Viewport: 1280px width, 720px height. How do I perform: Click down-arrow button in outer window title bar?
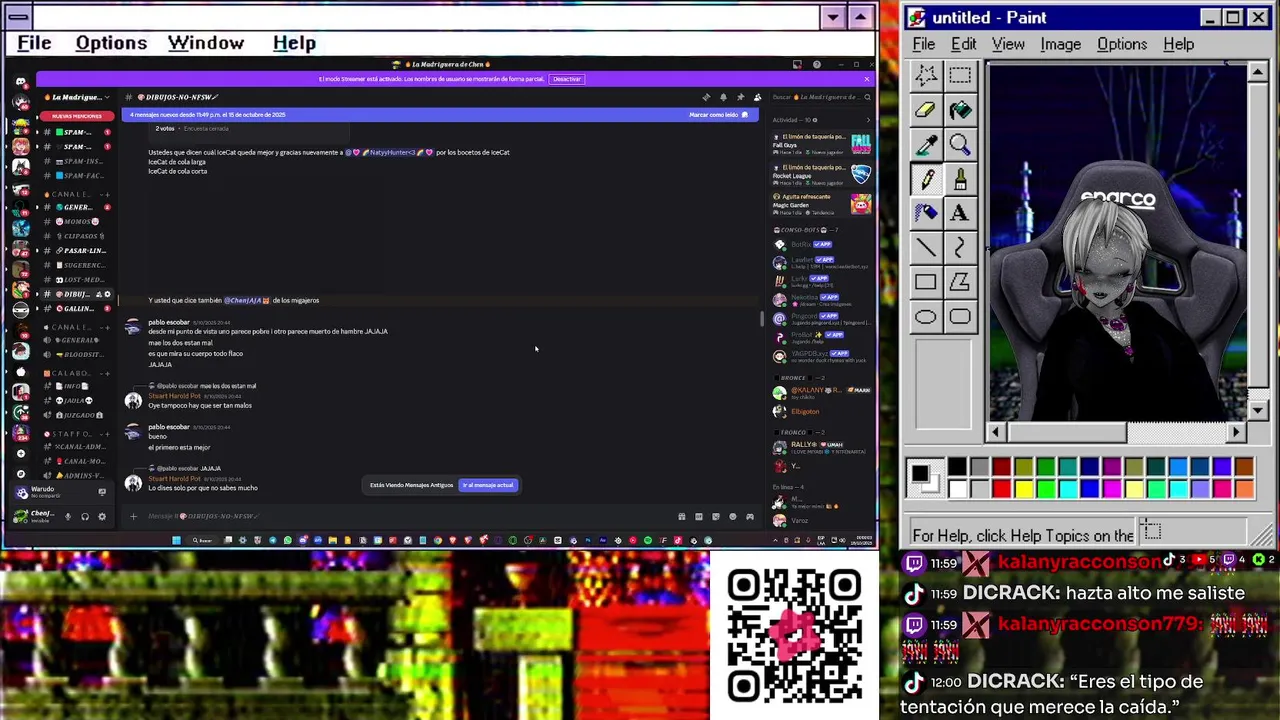tap(833, 17)
